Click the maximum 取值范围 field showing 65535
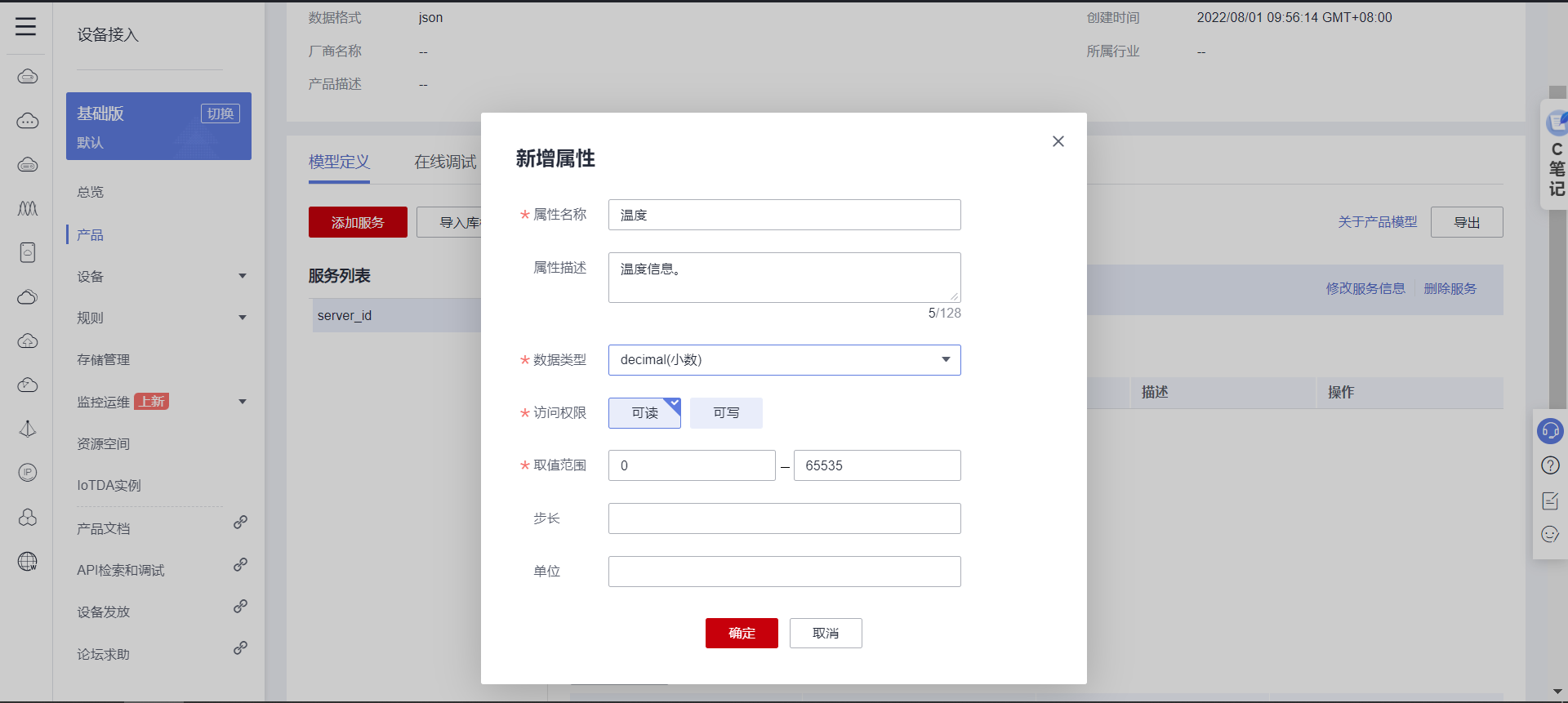 (877, 465)
